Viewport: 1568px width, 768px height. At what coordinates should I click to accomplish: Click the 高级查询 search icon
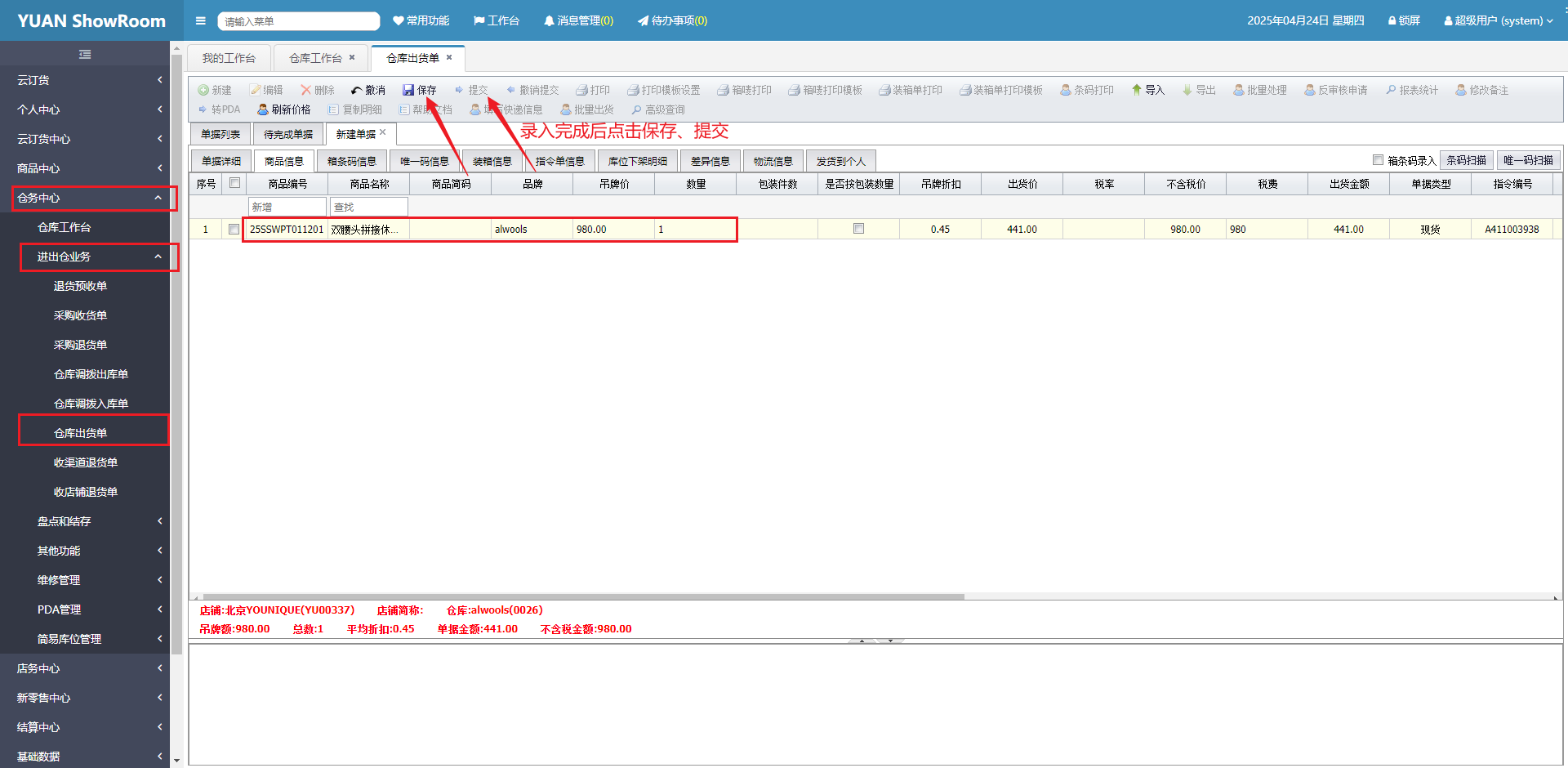[636, 109]
